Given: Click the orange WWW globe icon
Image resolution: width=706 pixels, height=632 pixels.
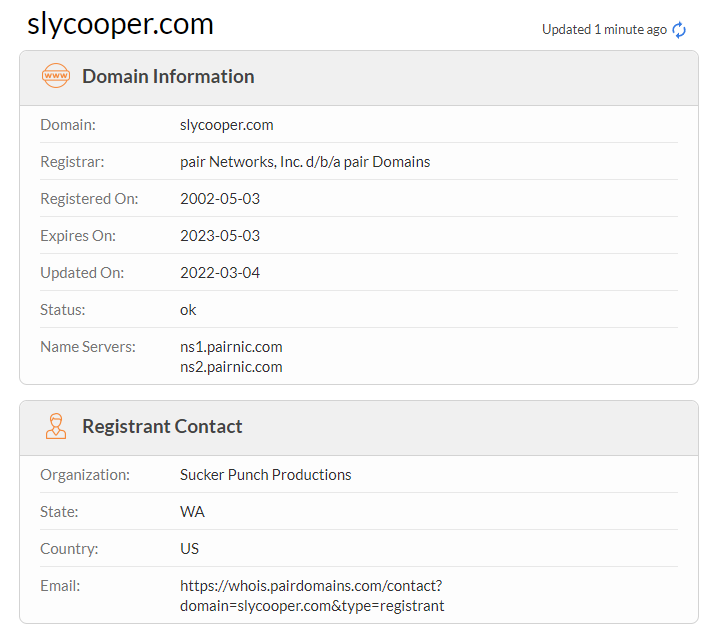Looking at the screenshot, I should (x=56, y=76).
